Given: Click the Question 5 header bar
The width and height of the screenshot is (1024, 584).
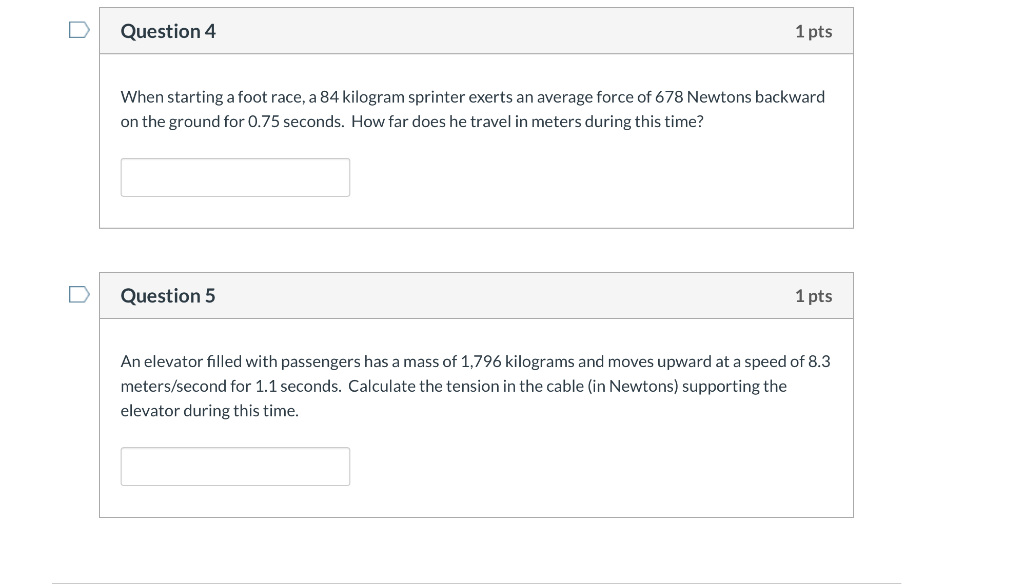Looking at the screenshot, I should [477, 295].
